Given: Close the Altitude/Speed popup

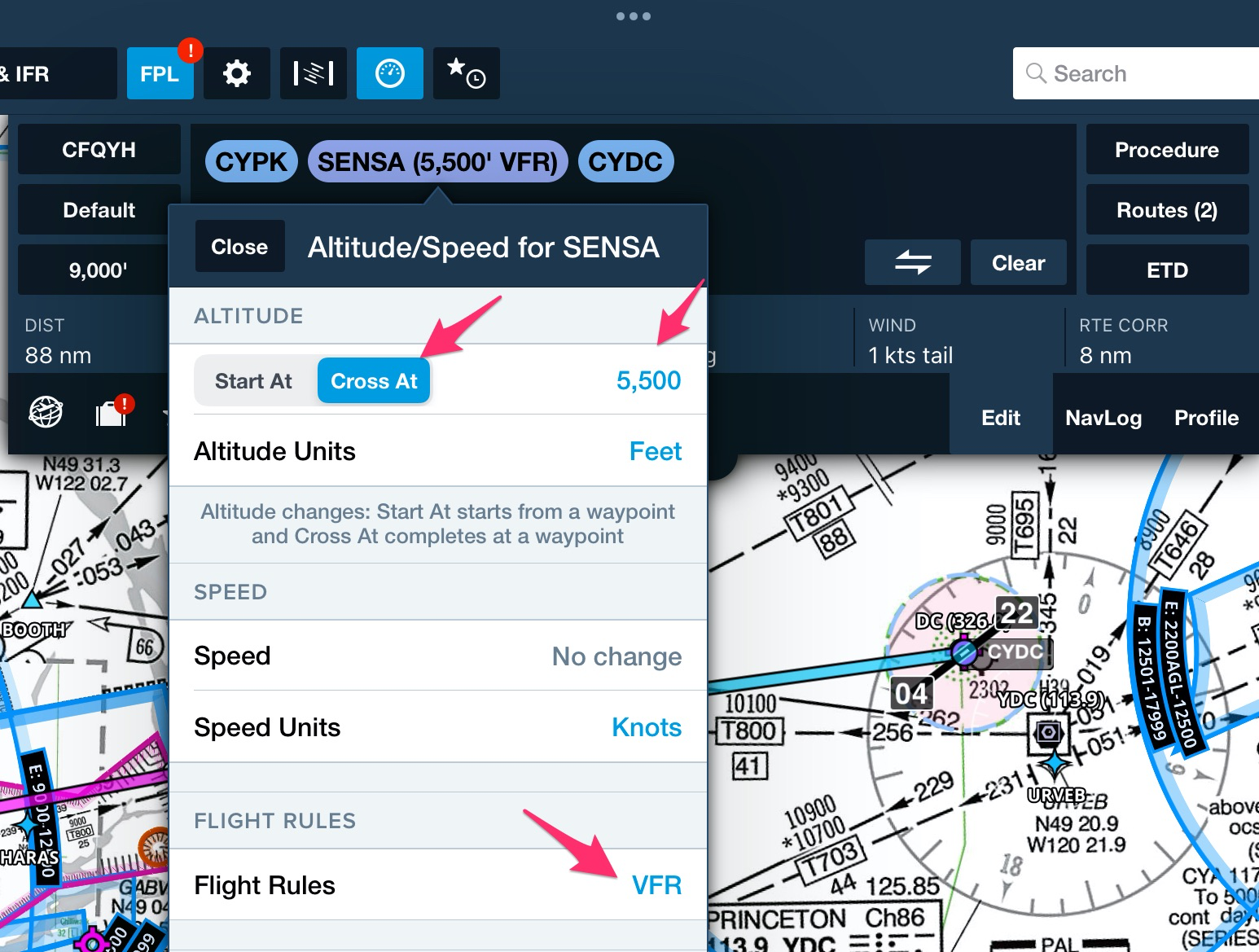Looking at the screenshot, I should pyautogui.click(x=239, y=246).
